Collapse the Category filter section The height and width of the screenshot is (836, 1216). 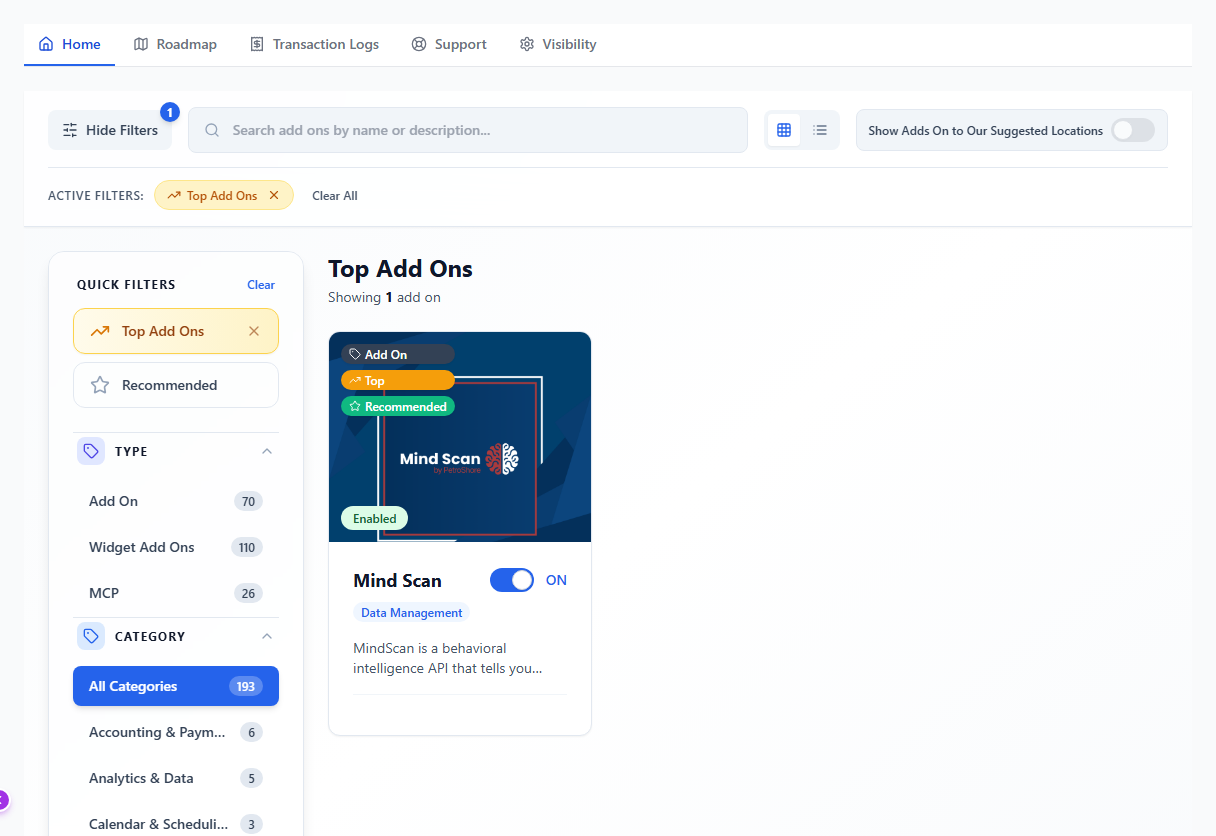coord(267,636)
